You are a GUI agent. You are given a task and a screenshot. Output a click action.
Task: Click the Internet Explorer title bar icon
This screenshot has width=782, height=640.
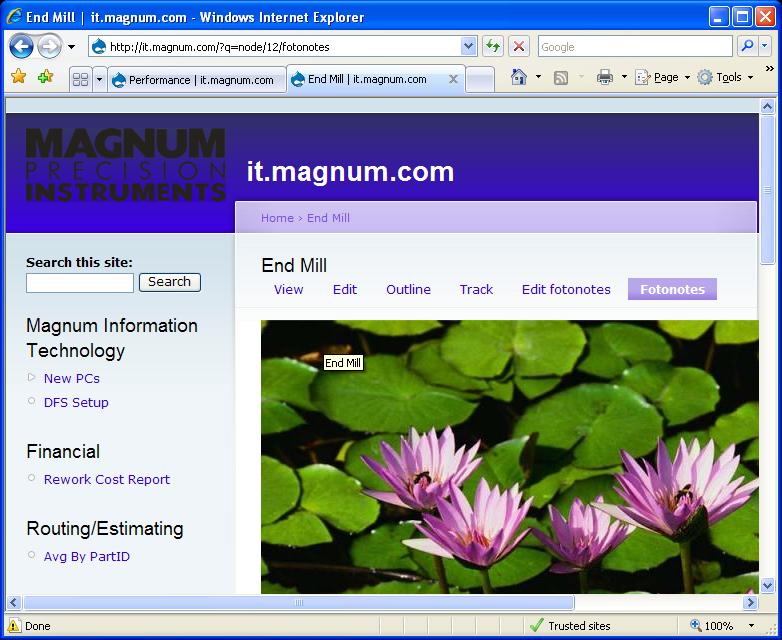point(13,16)
